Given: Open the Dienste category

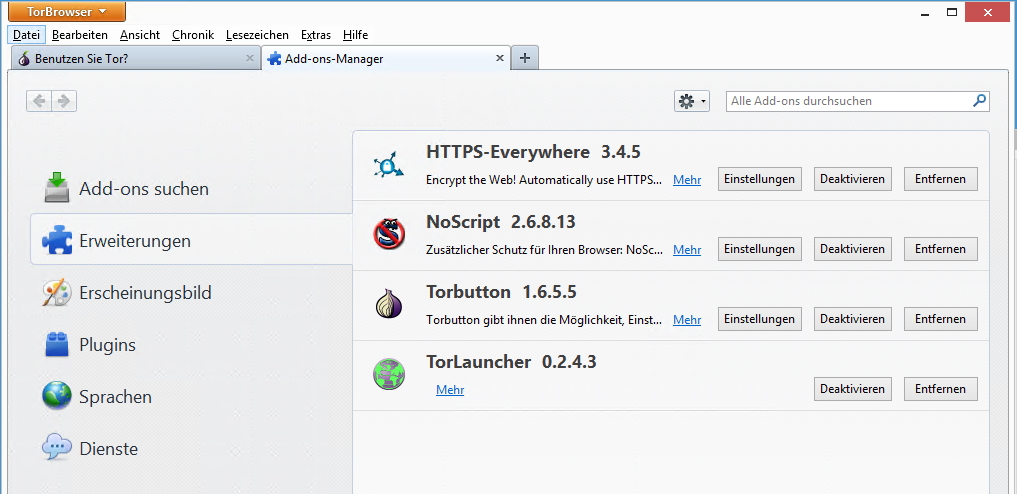Looking at the screenshot, I should point(191,448).
